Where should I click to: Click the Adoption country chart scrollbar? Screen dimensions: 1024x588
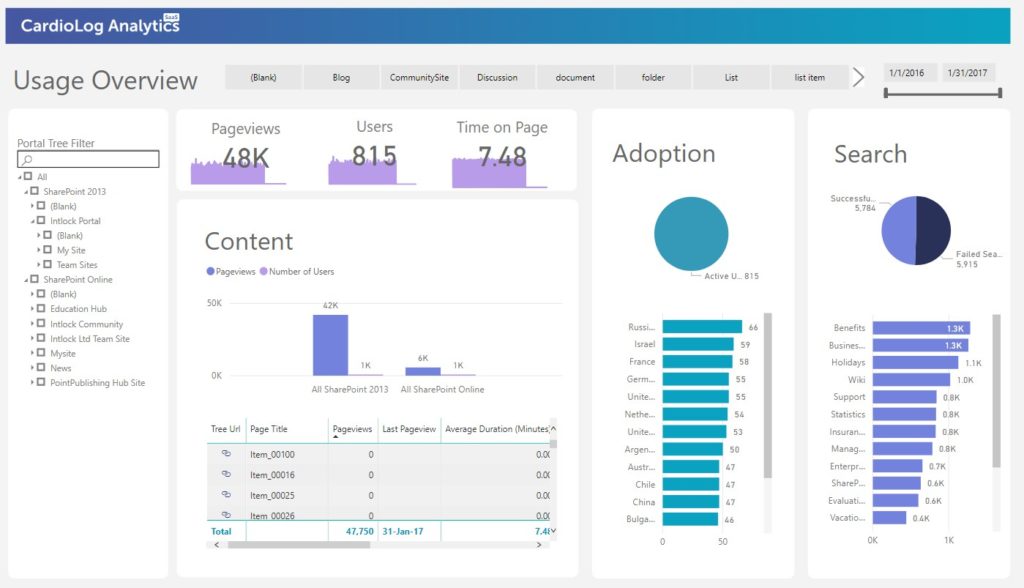(x=768, y=395)
